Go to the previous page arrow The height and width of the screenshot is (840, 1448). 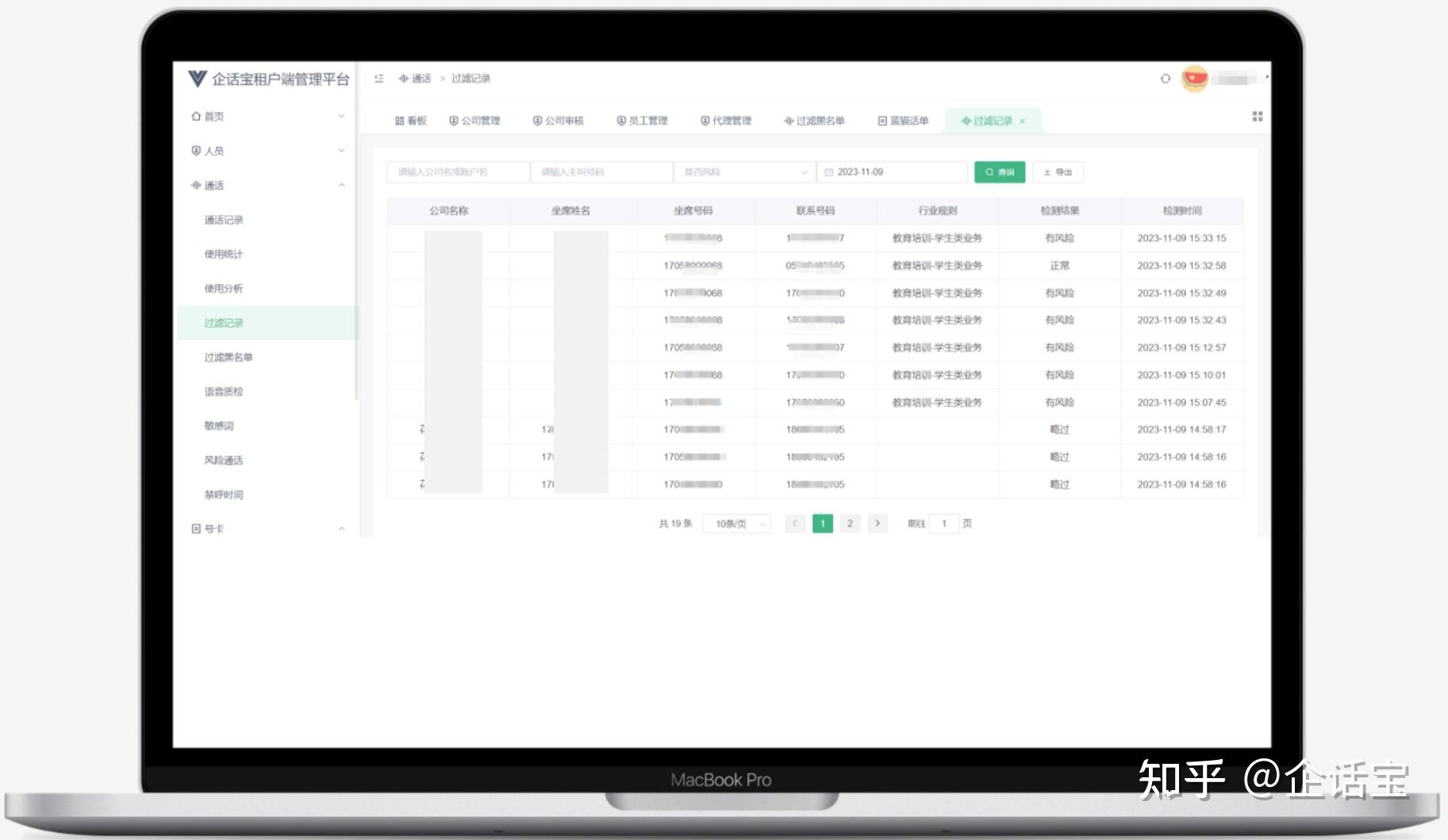click(795, 524)
